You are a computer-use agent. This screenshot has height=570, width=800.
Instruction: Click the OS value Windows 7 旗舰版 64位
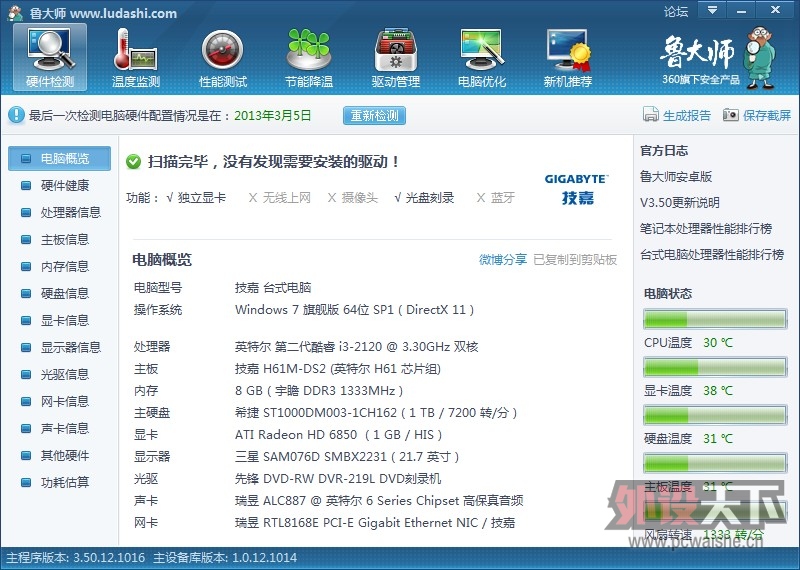point(355,310)
